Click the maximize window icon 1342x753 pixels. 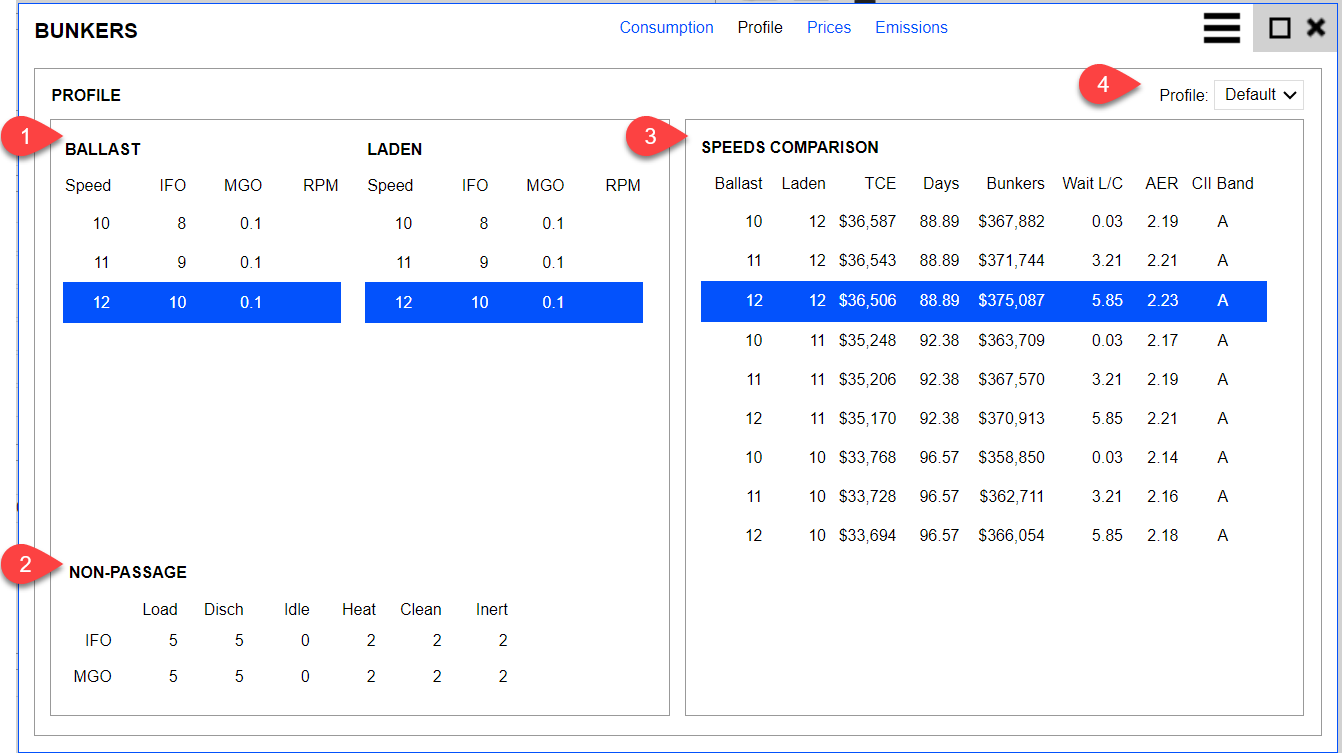(x=1279, y=28)
